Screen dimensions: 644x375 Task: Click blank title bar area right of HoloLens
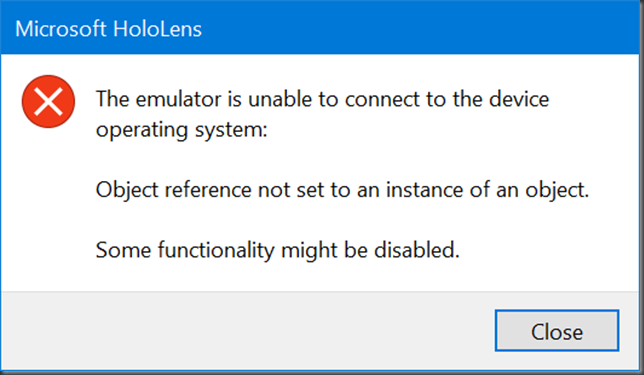coord(423,28)
